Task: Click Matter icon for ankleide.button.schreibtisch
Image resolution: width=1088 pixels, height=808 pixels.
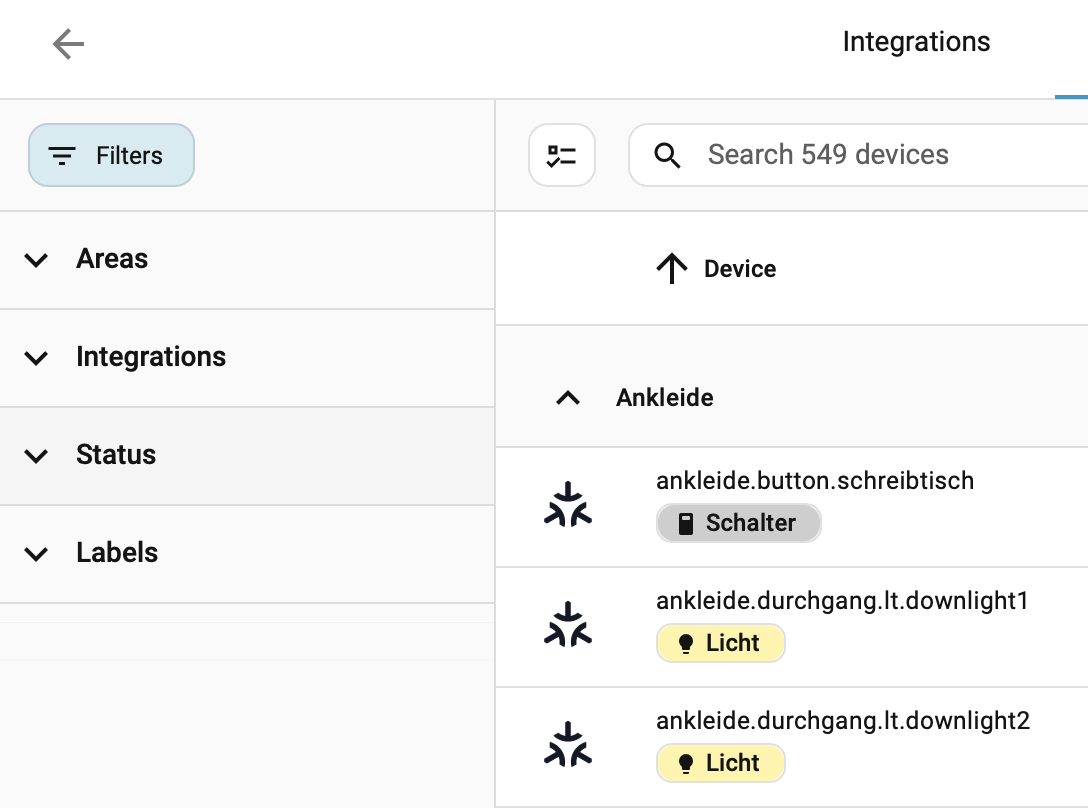Action: 568,506
